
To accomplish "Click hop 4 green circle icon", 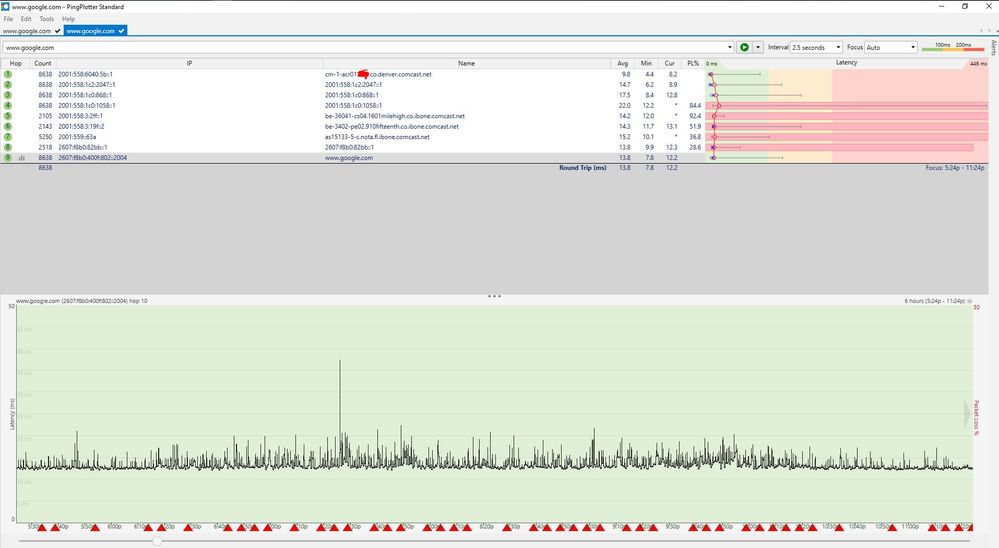I will [8, 106].
